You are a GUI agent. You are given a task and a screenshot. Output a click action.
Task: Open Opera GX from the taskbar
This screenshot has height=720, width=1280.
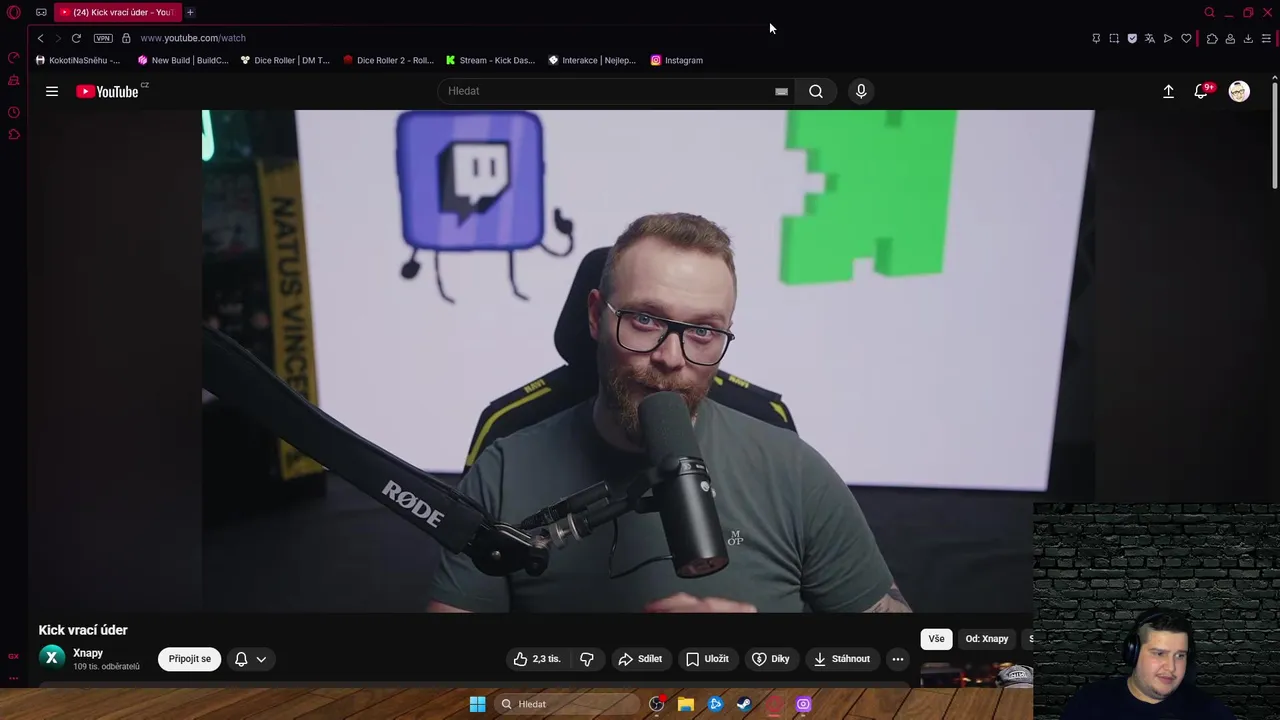tap(774, 704)
